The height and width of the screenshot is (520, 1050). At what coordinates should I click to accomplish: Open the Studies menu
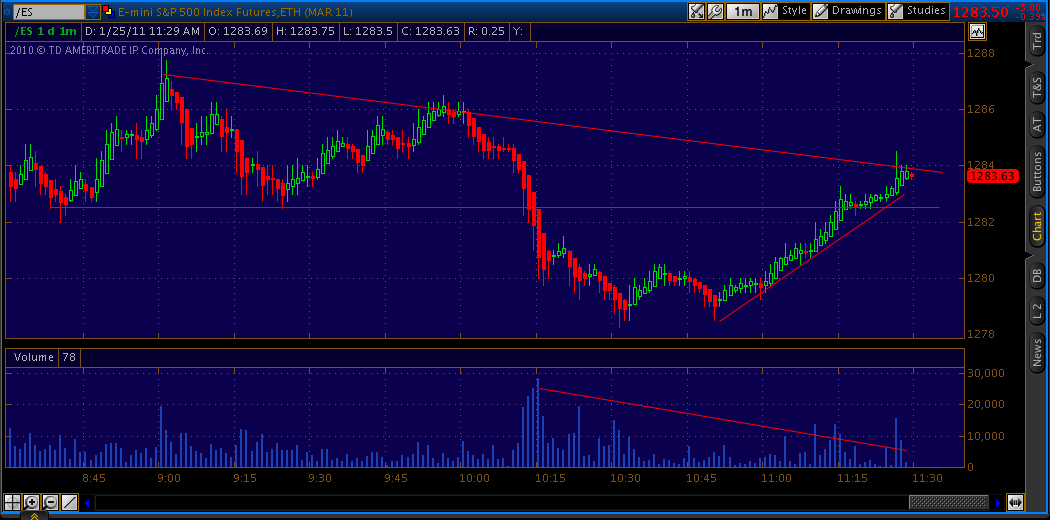[x=917, y=11]
